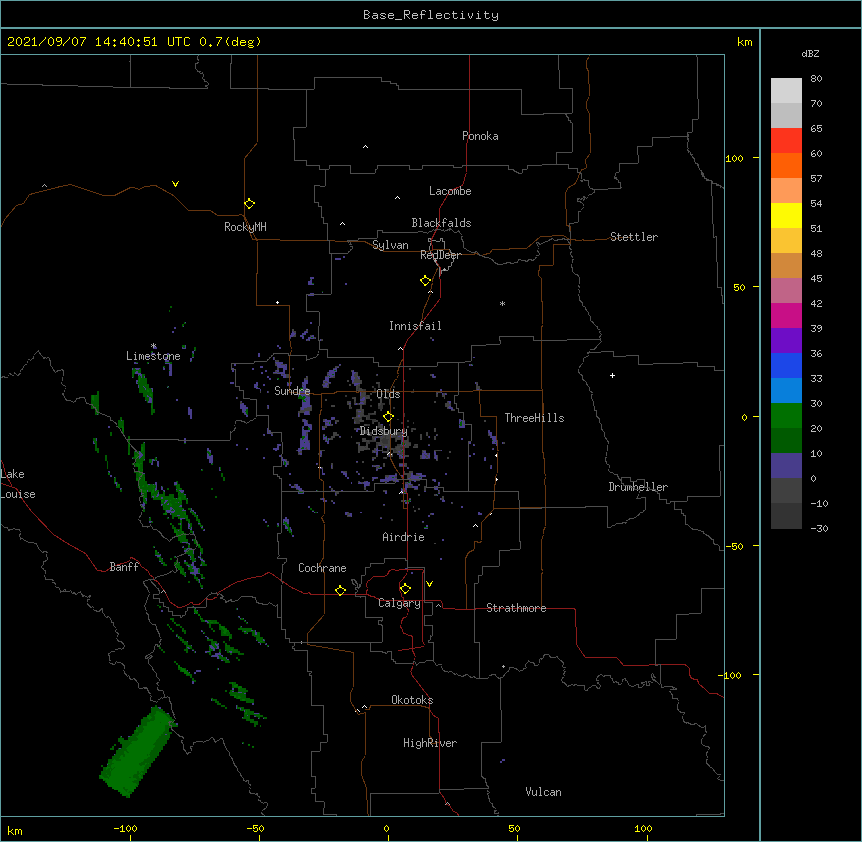
Task: Select the white 80 dBZ legend swatch
Action: point(786,91)
